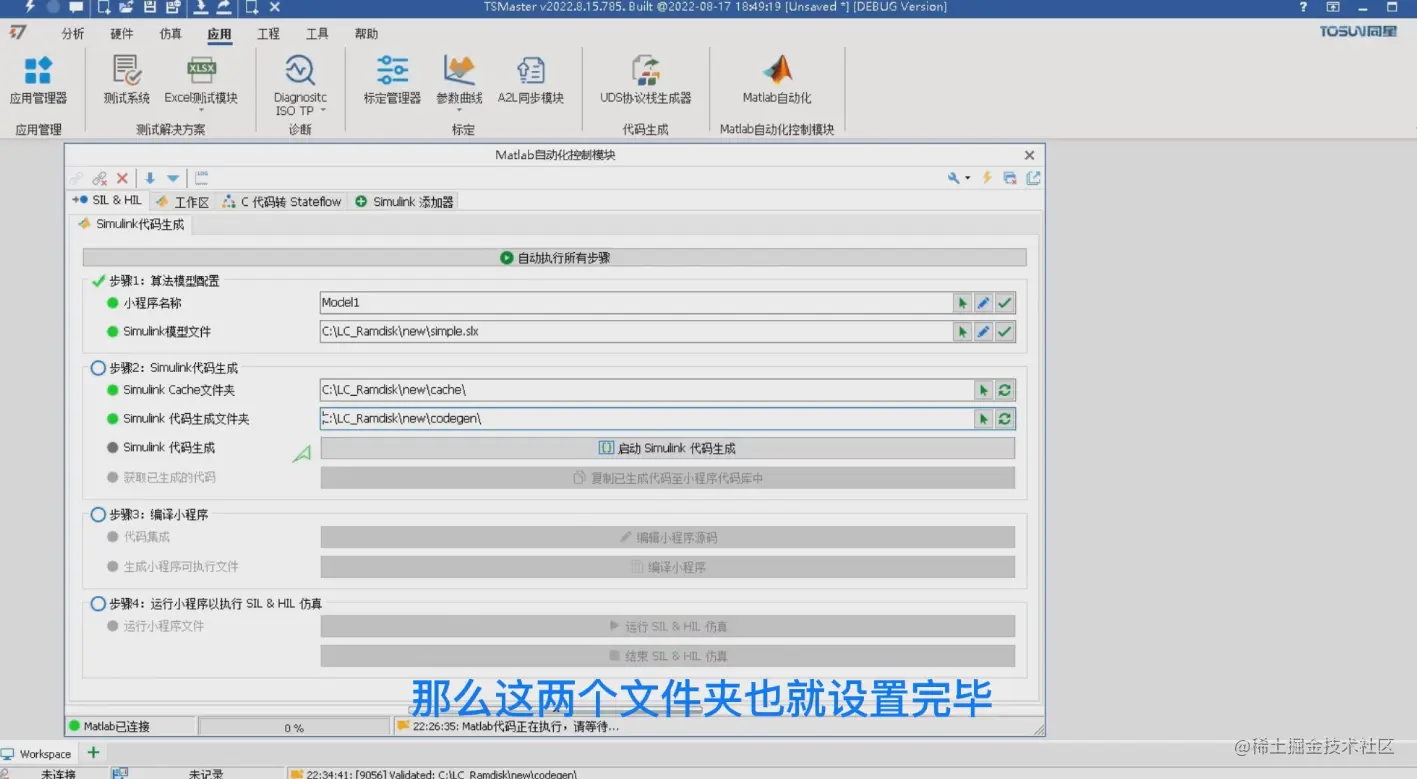Click the pop-out window icon in module toolbar

point(1033,178)
